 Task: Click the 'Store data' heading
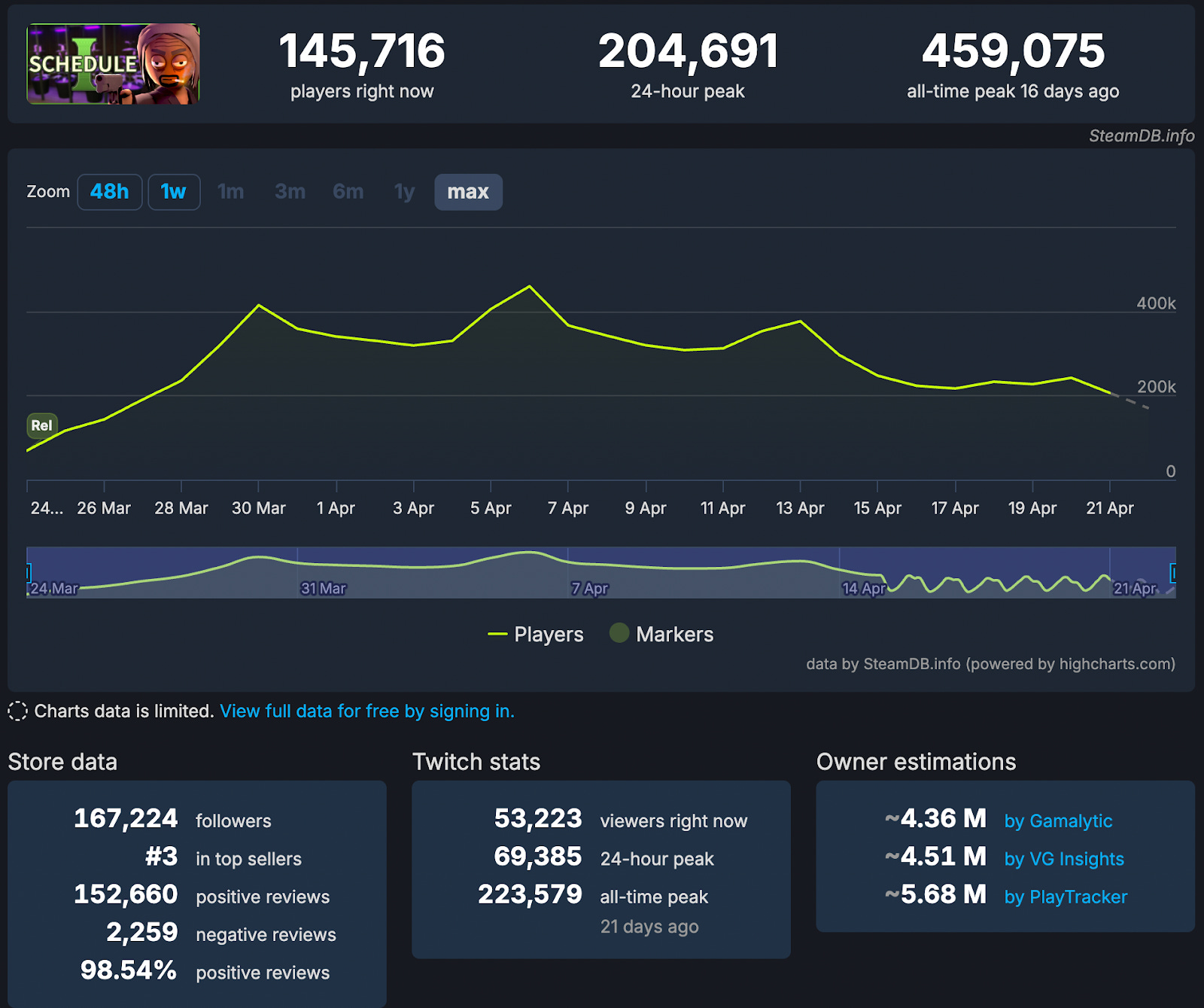click(x=62, y=762)
